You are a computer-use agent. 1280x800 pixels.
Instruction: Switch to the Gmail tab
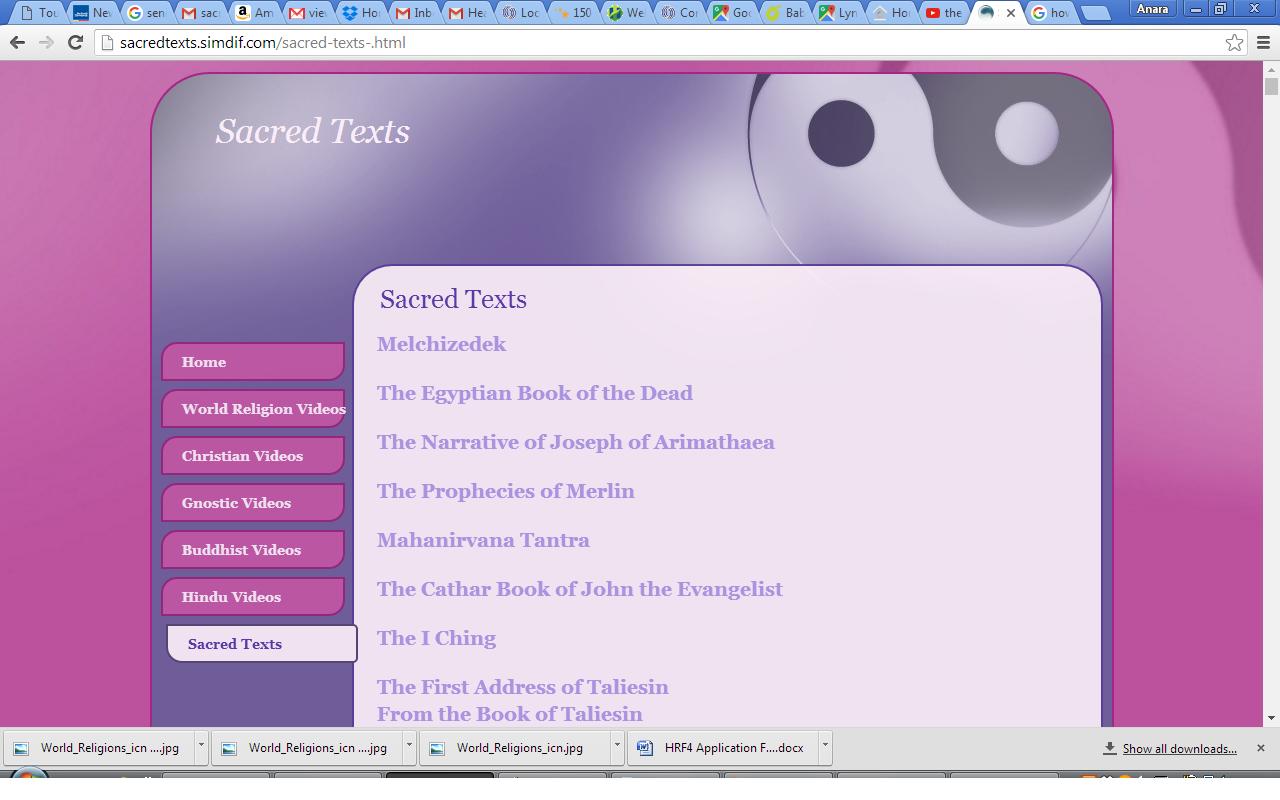(199, 13)
